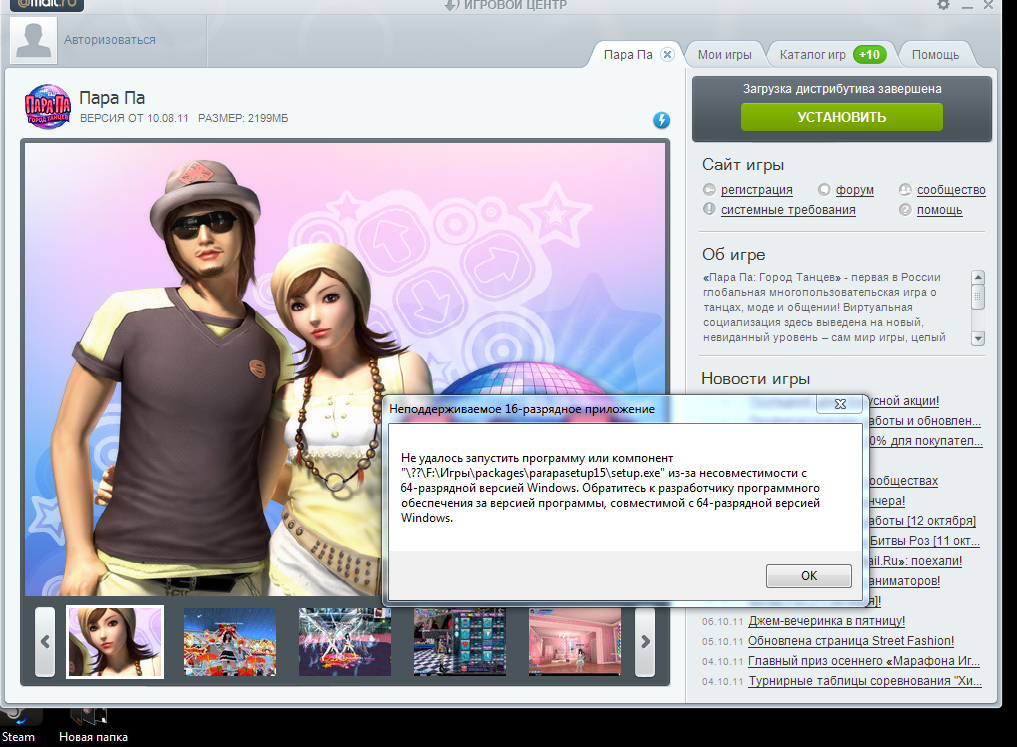Open news Джем-вечеринка в пятницу!
Image resolution: width=1017 pixels, height=747 pixels.
coord(826,621)
